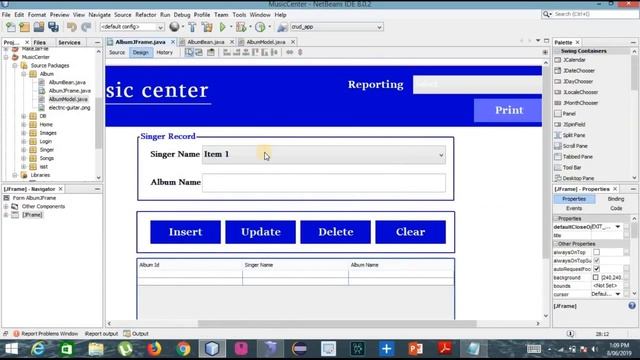Image resolution: width=640 pixels, height=360 pixels.
Task: Open the Singer Name combo box
Action: pyautogui.click(x=324, y=155)
